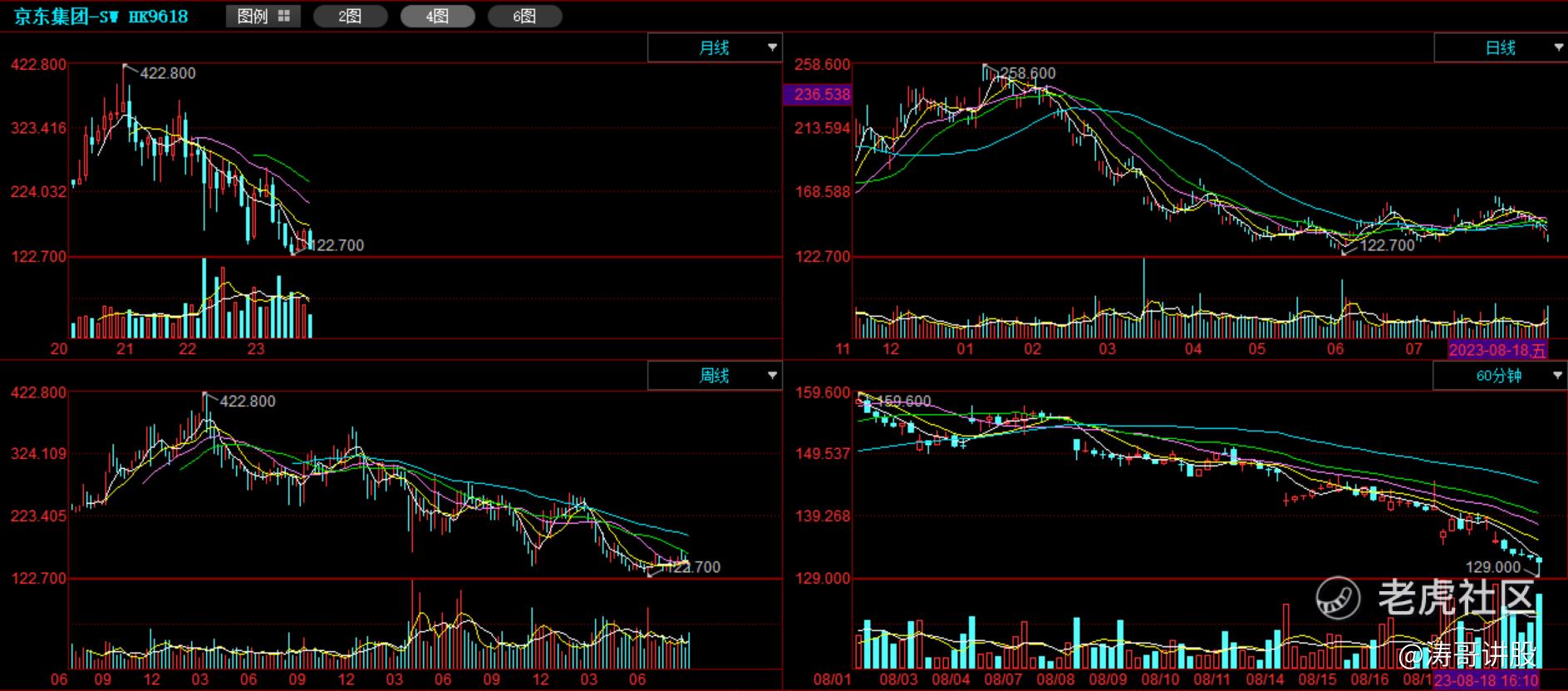
Task: Click month label 04 on daily chart
Action: 1193,349
